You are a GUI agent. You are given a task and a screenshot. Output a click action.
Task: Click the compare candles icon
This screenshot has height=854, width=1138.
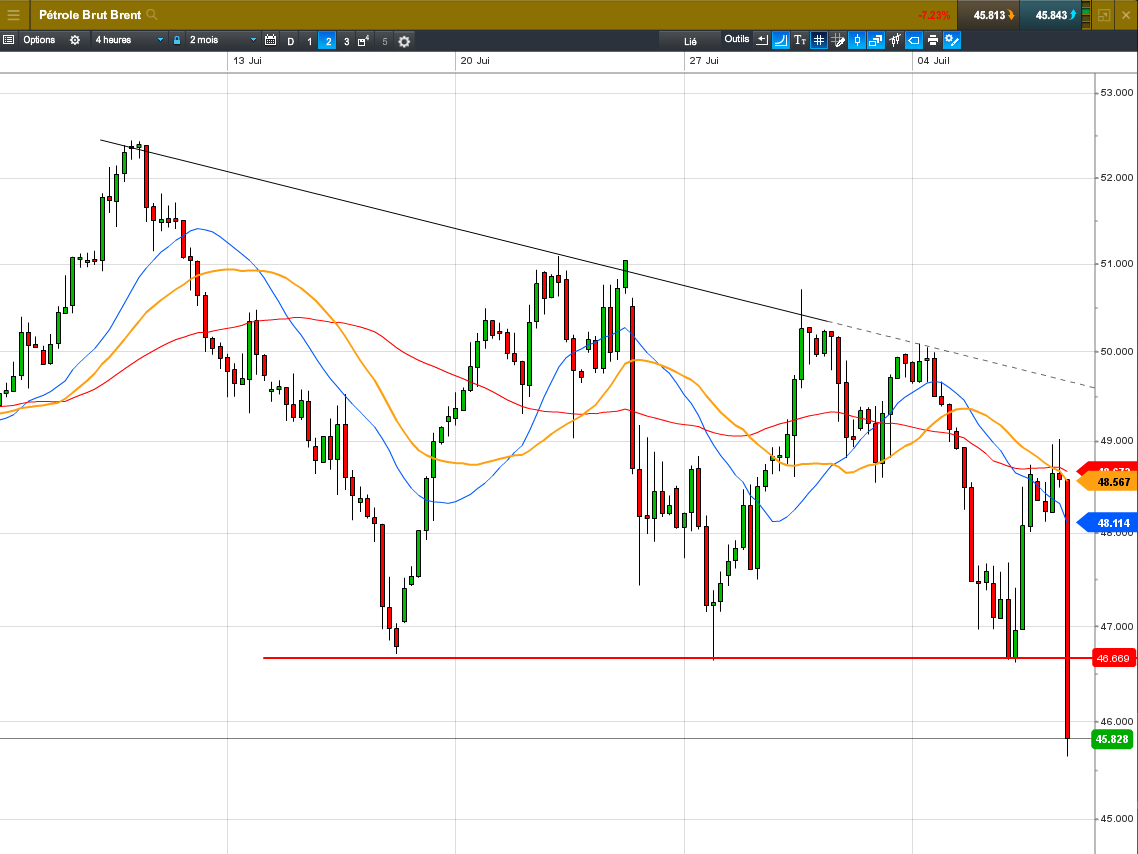coord(894,40)
